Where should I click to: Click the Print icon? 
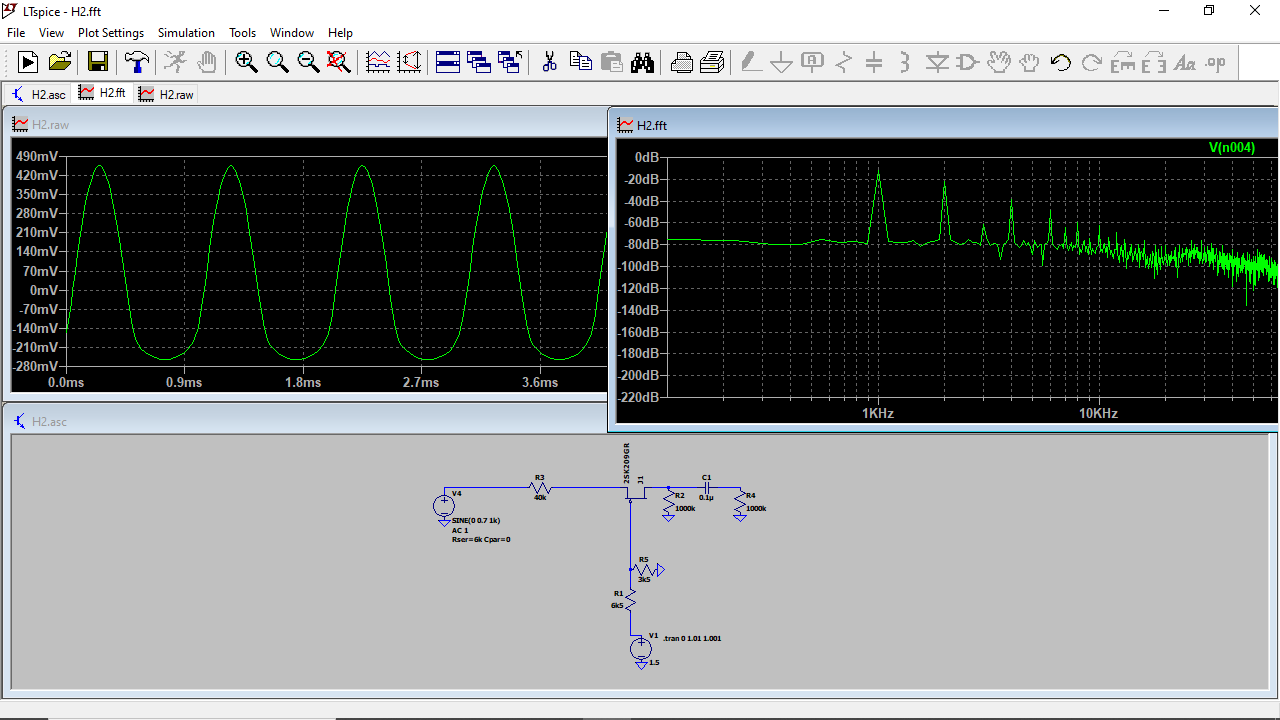pyautogui.click(x=712, y=62)
